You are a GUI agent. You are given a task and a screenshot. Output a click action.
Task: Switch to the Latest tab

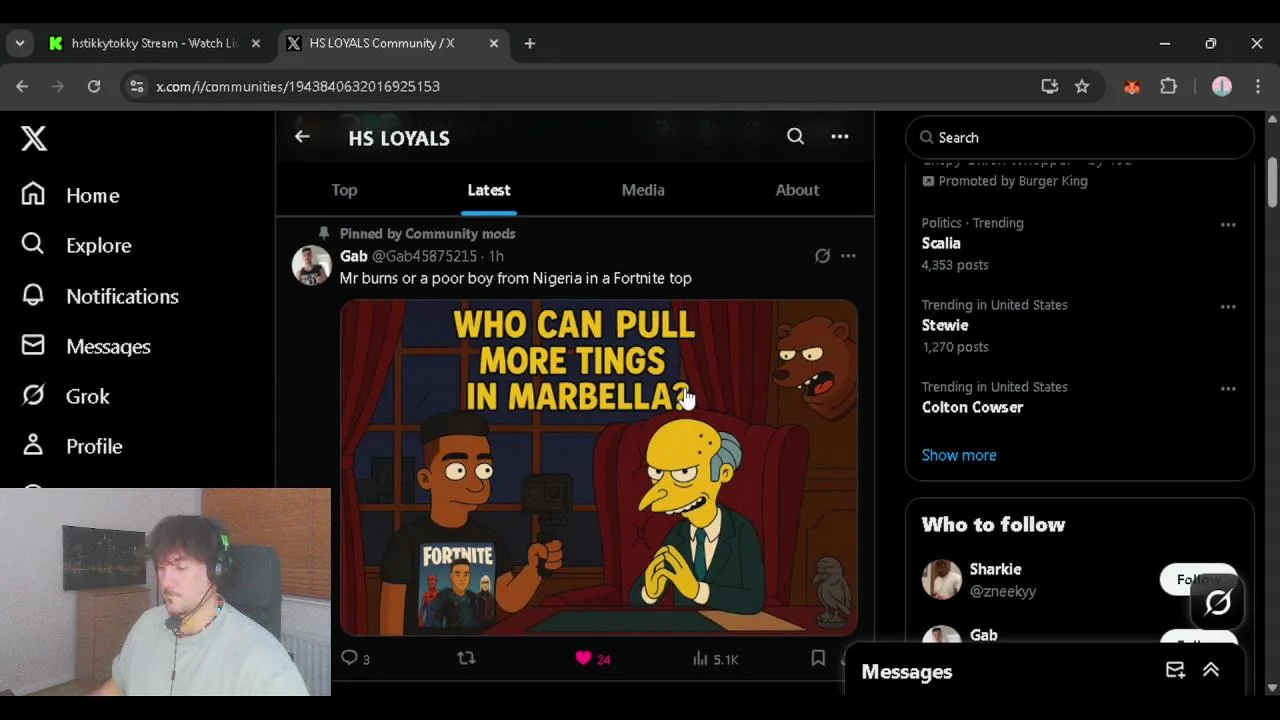pos(489,190)
